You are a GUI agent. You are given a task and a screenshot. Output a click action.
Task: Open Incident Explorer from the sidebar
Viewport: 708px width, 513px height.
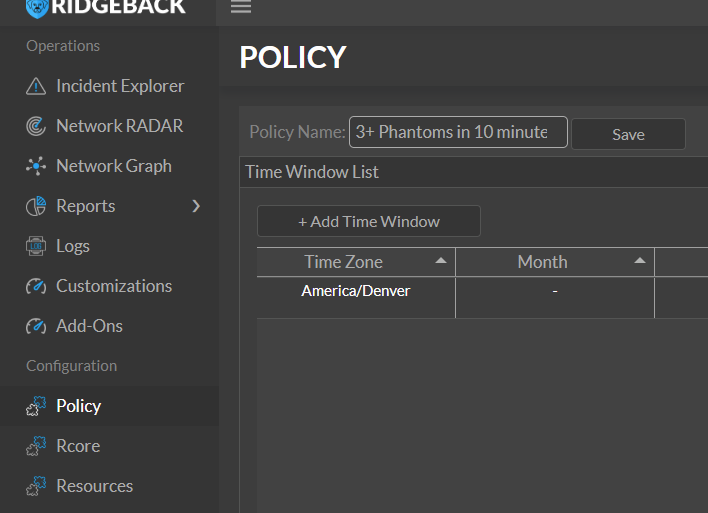[120, 86]
